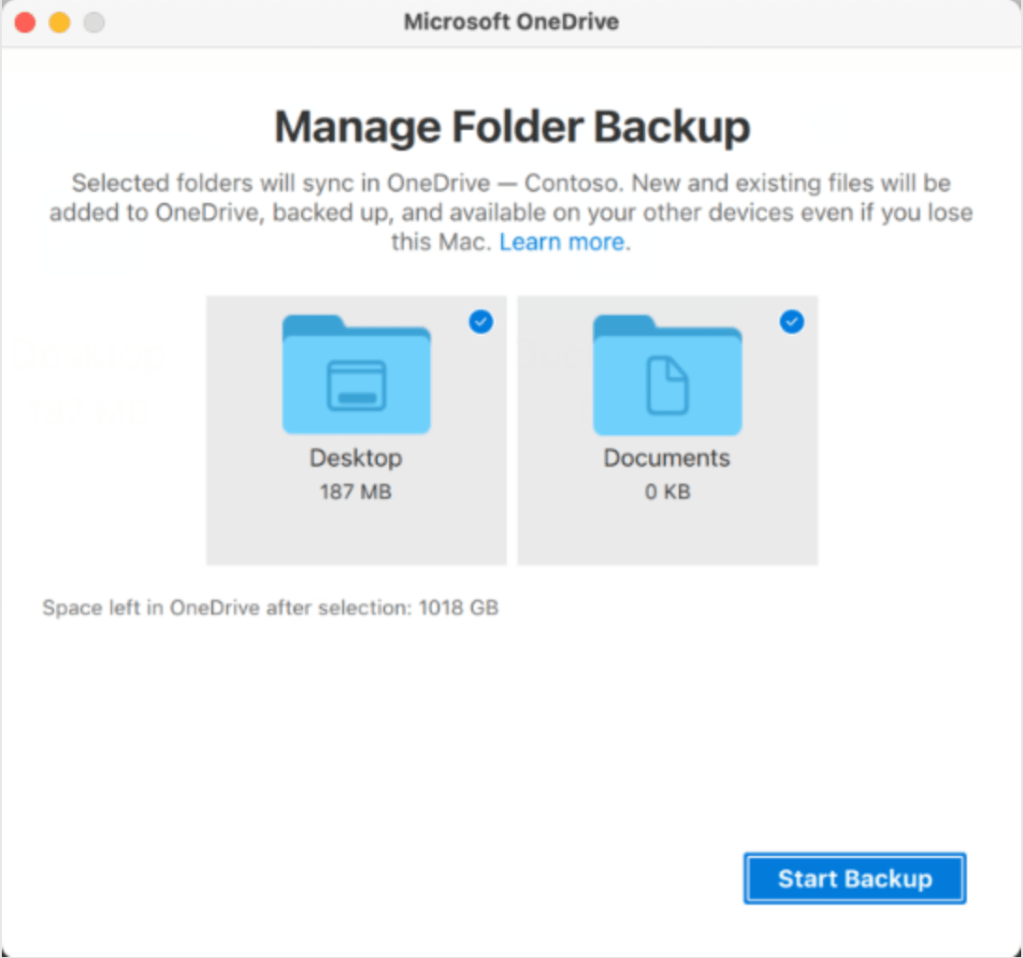Uncheck the Documents folder blue checkmark
Image resolution: width=1023 pixels, height=958 pixels.
pos(792,321)
